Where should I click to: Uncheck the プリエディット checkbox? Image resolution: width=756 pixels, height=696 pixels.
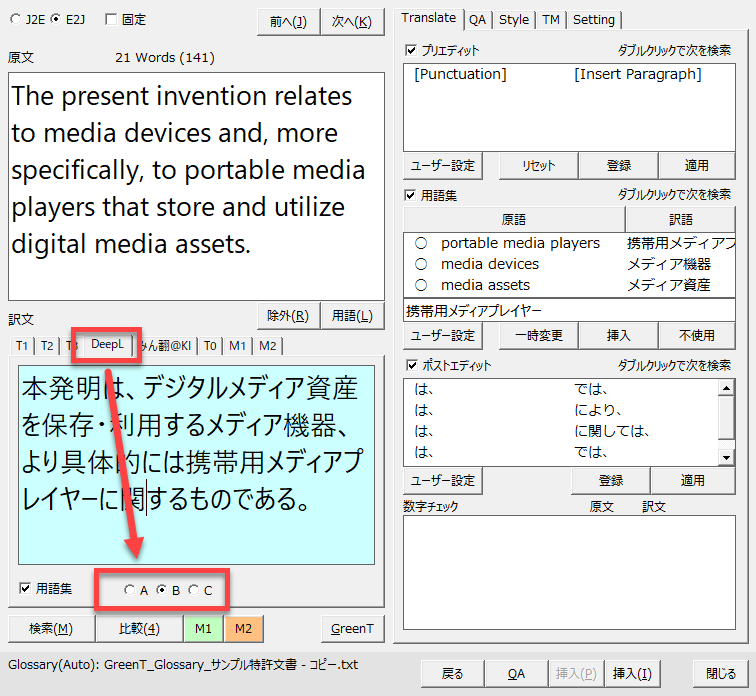pyautogui.click(x=411, y=50)
